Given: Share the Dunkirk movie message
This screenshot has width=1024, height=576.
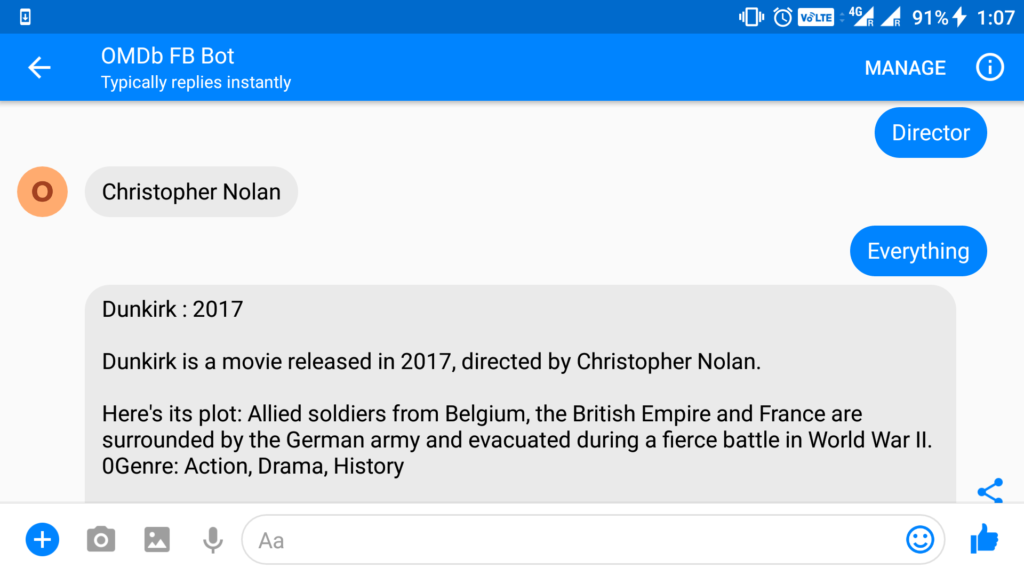Looking at the screenshot, I should 991,491.
